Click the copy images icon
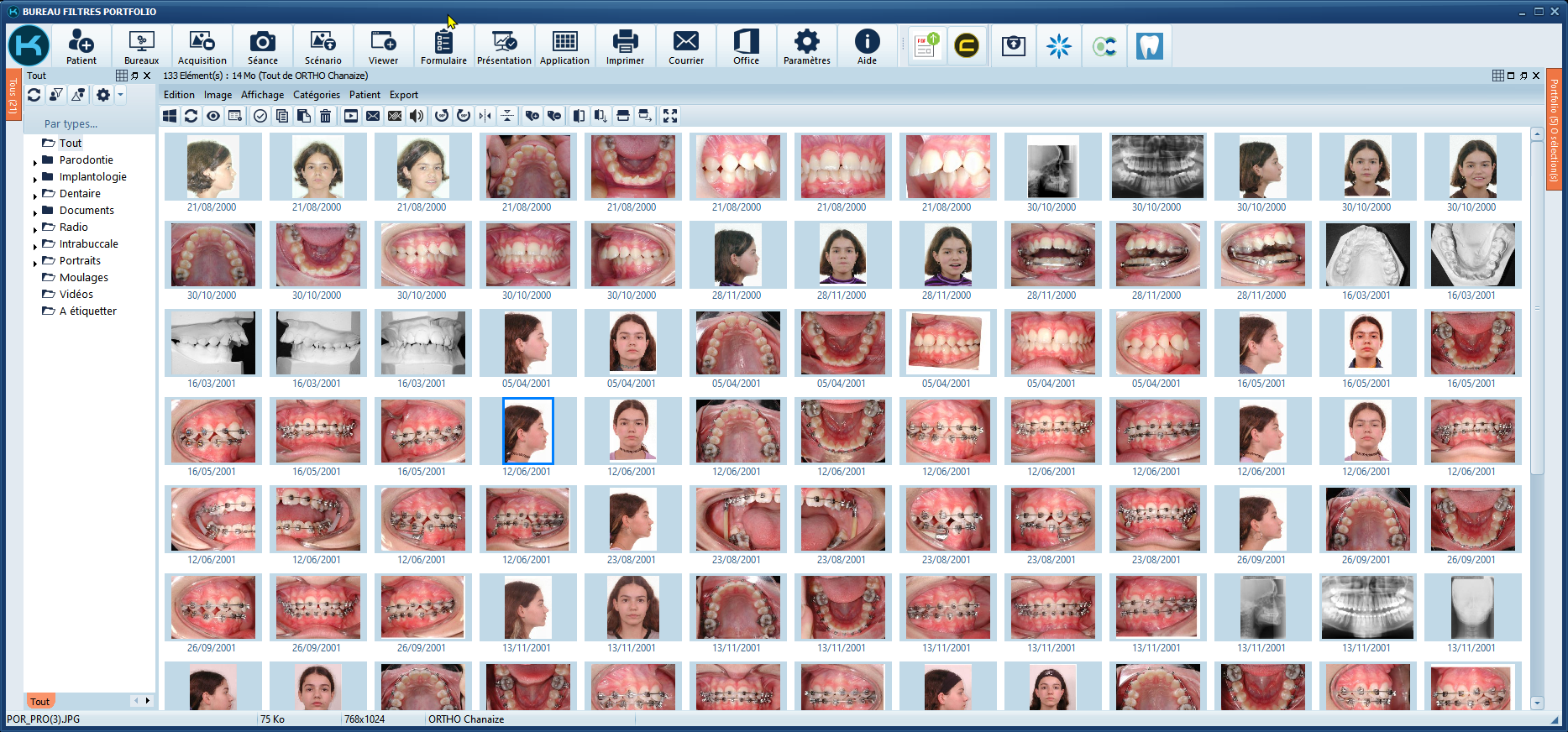This screenshot has width=1568, height=732. [282, 116]
